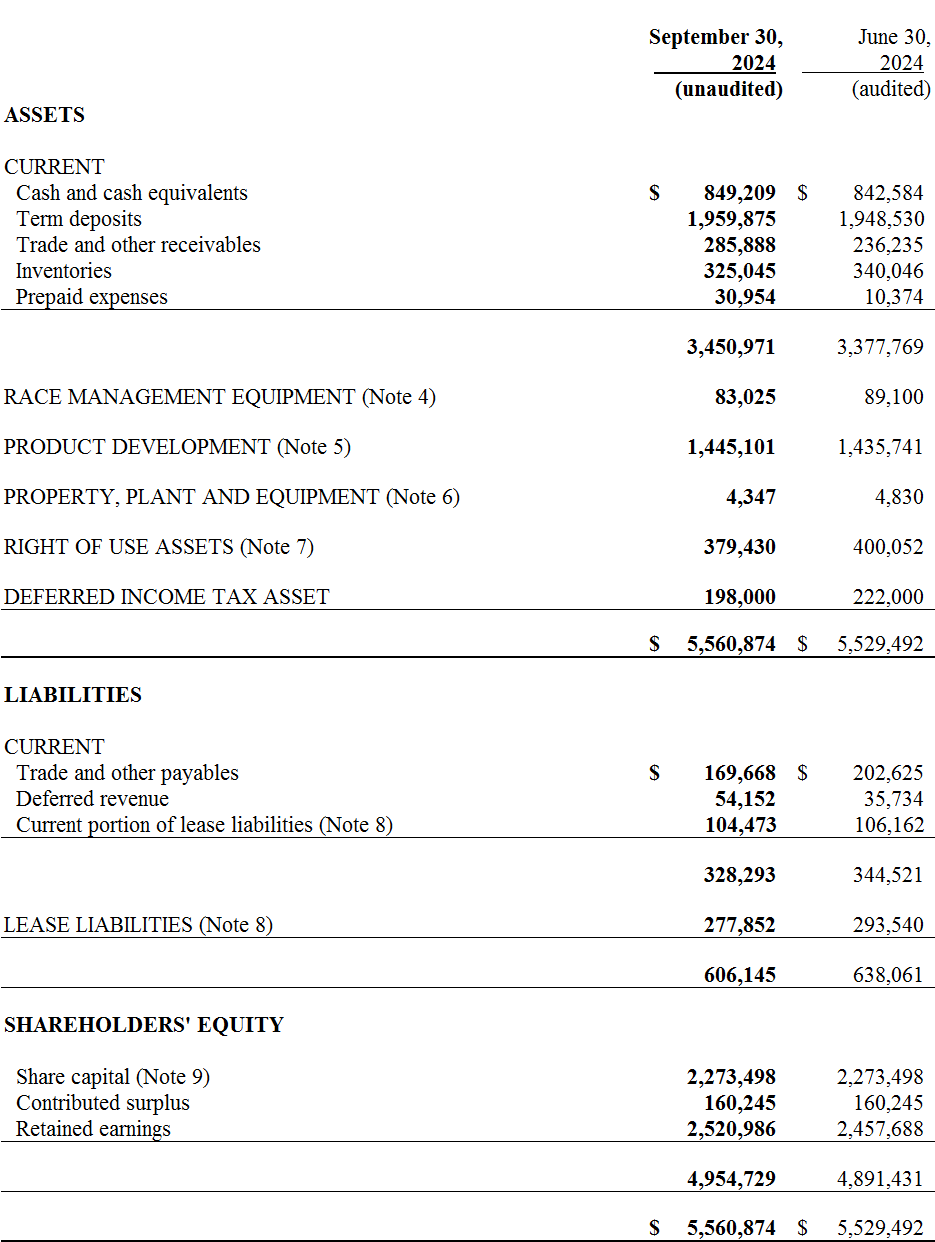The width and height of the screenshot is (935, 1242).
Task: Click Share capital (Note 9) label
Action: 113,1077
